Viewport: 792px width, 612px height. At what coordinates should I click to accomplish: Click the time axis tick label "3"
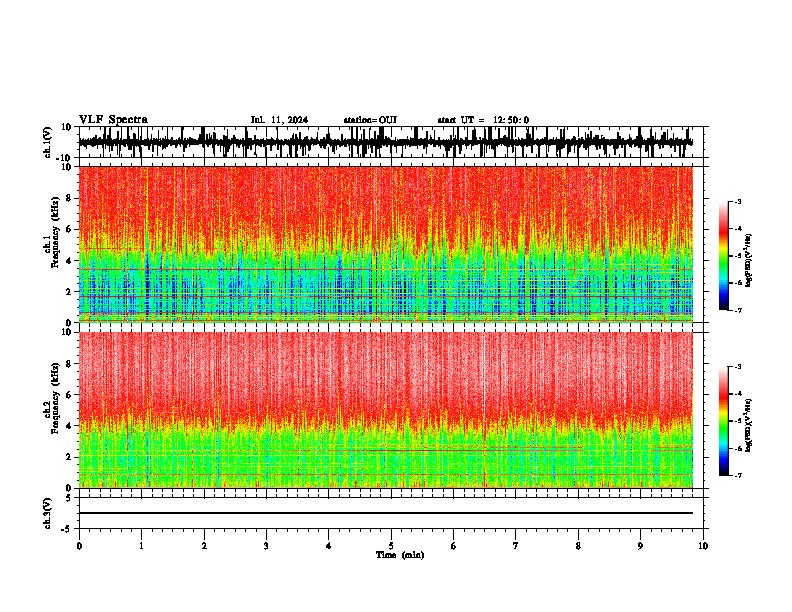266,546
